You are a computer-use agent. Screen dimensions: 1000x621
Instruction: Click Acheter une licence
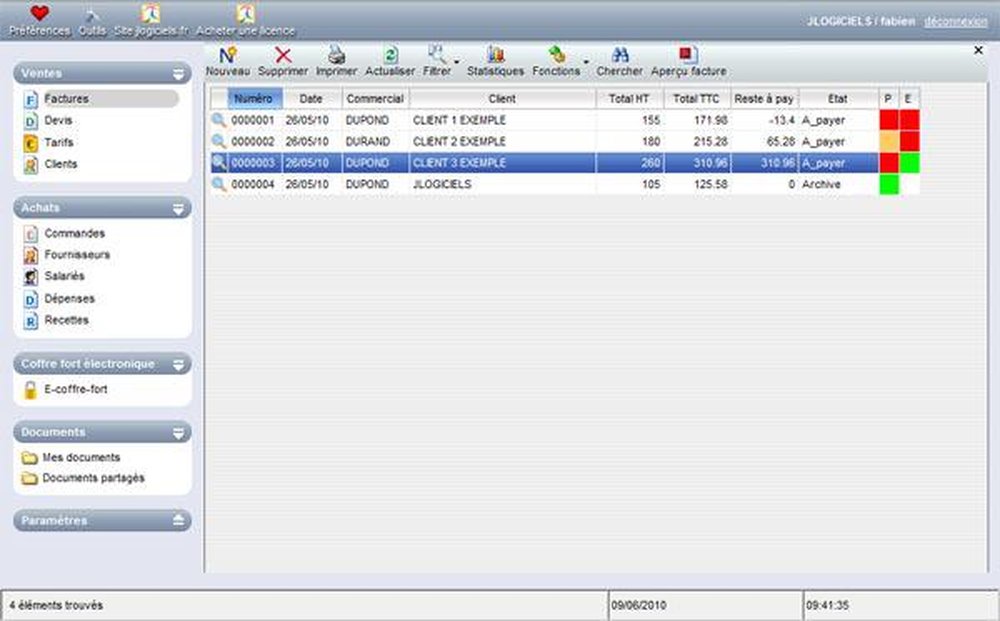click(x=245, y=20)
